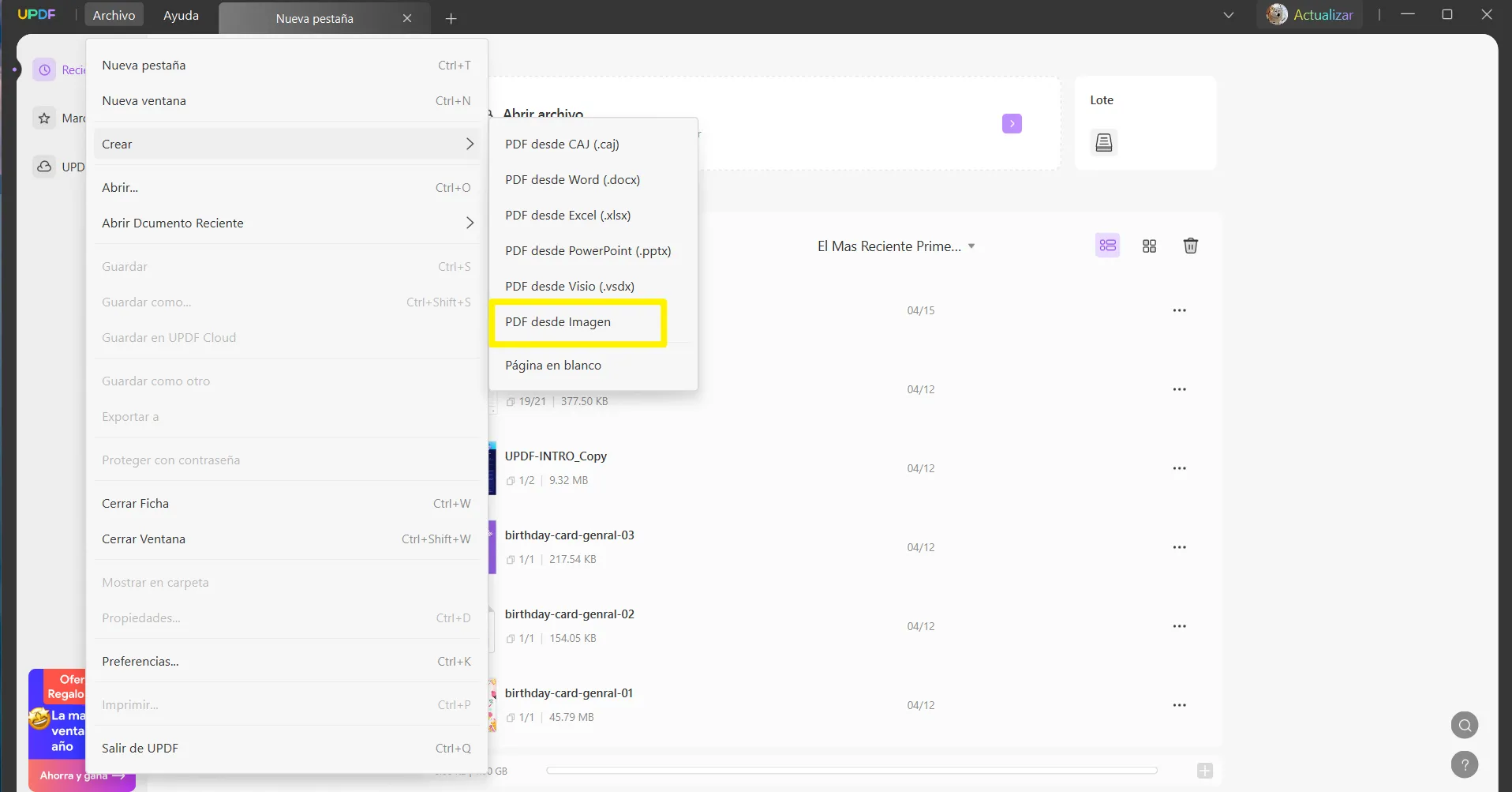Click the UPDF logo in title bar
Screen dimensions: 1512x792
coord(36,15)
